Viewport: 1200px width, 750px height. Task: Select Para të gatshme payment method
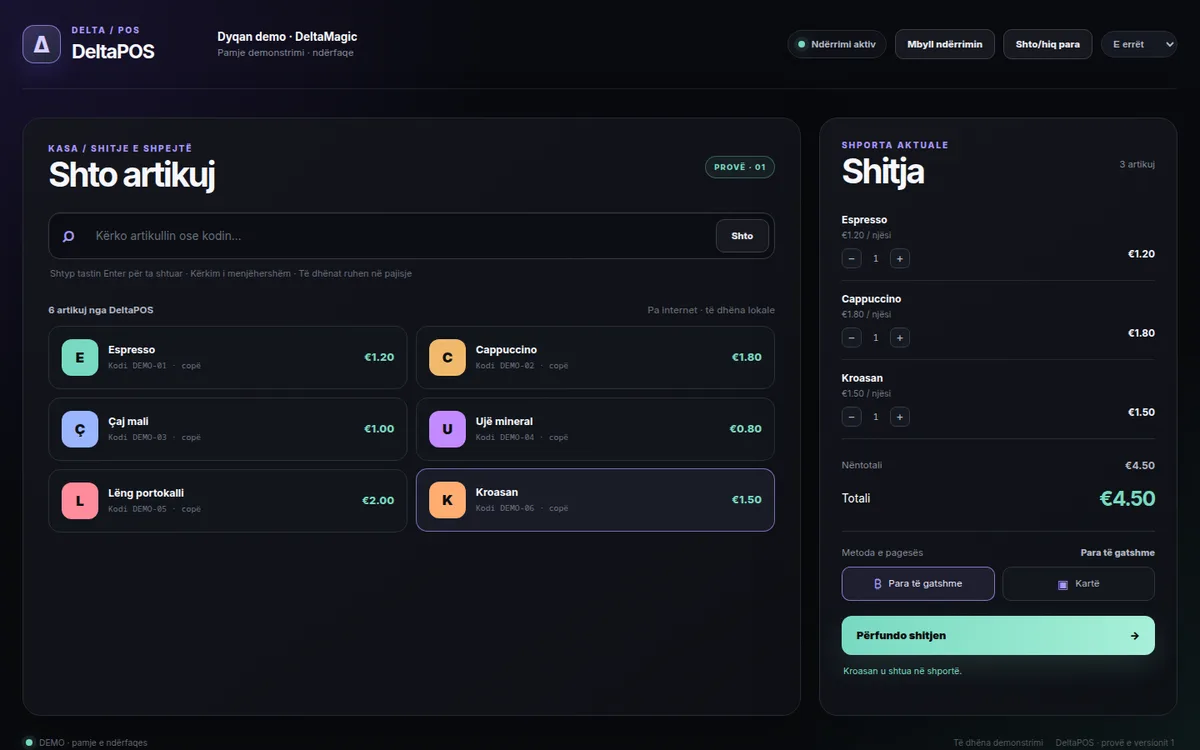(918, 584)
